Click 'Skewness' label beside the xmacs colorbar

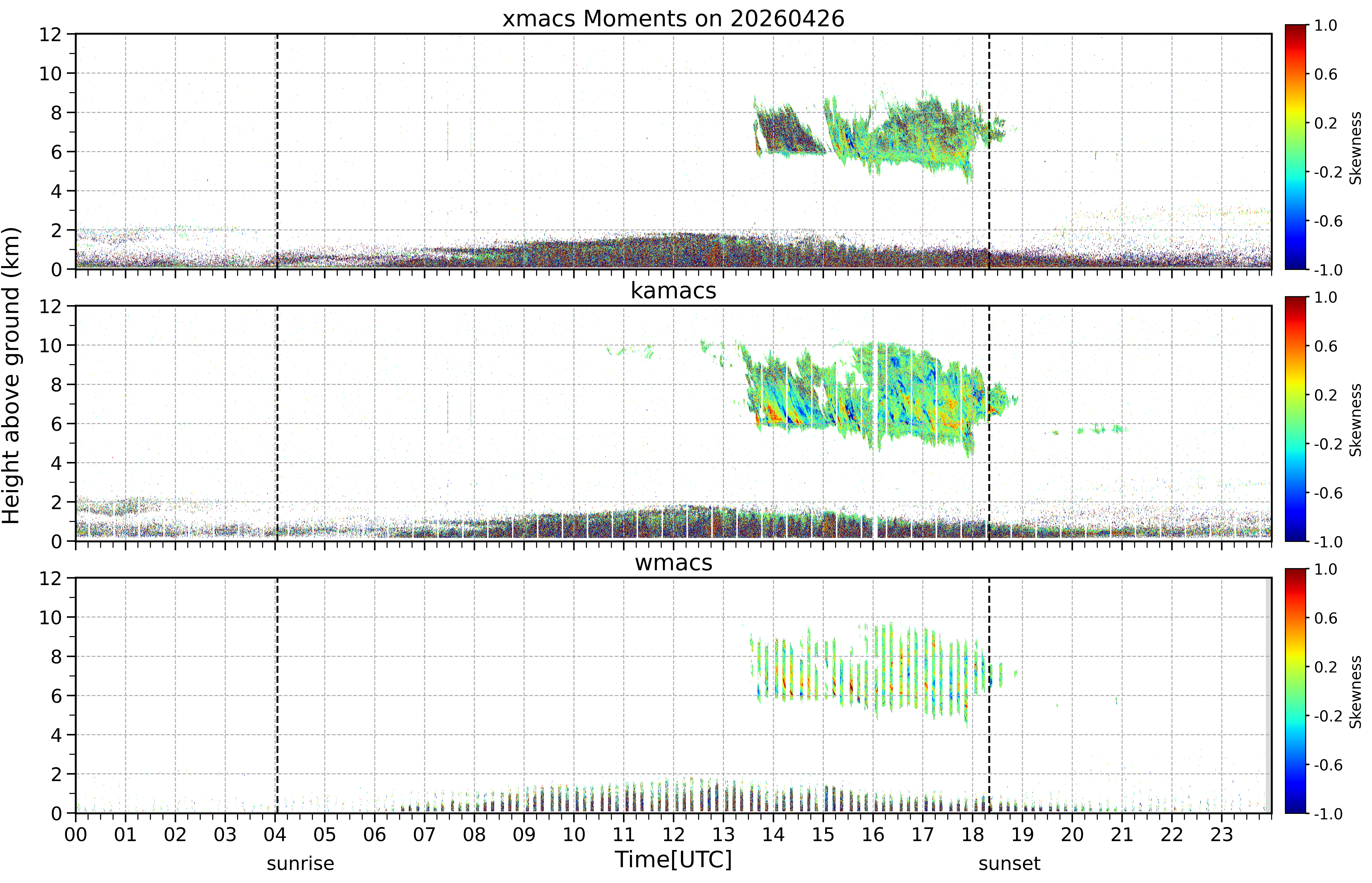[x=1355, y=148]
